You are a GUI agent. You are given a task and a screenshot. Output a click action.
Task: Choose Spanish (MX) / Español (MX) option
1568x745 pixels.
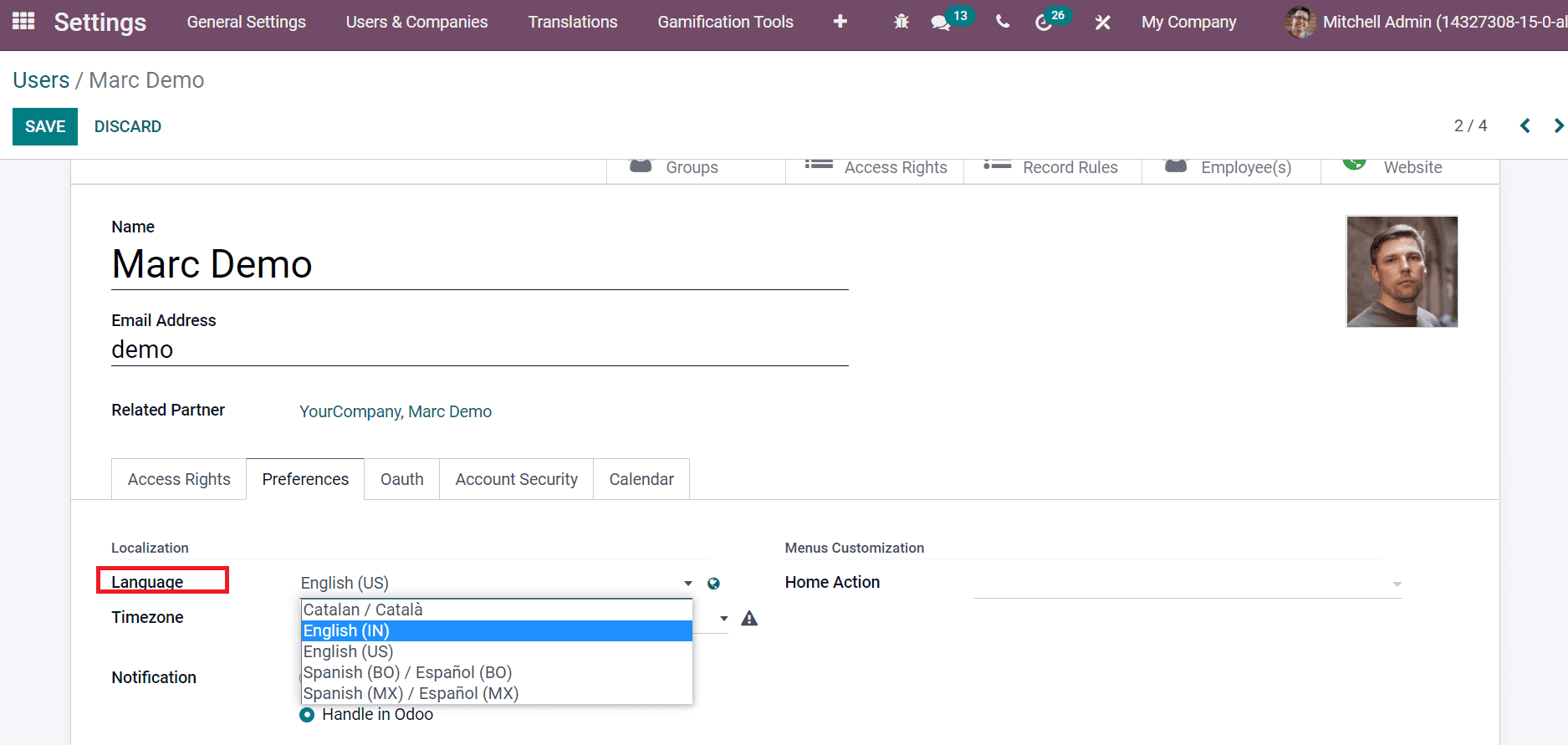coord(497,693)
